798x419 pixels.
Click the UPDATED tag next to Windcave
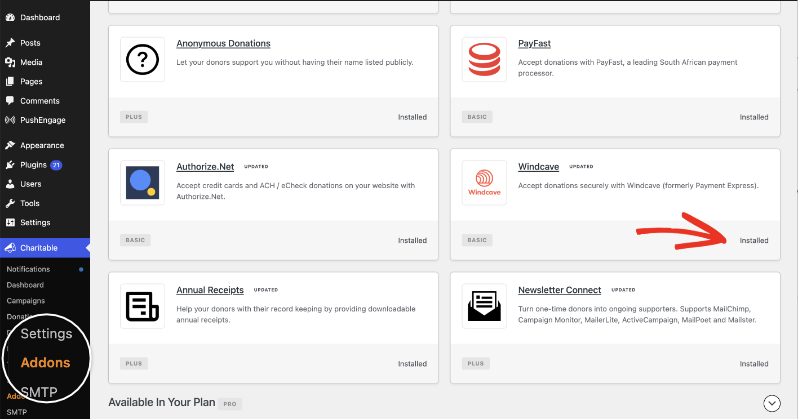coord(581,166)
